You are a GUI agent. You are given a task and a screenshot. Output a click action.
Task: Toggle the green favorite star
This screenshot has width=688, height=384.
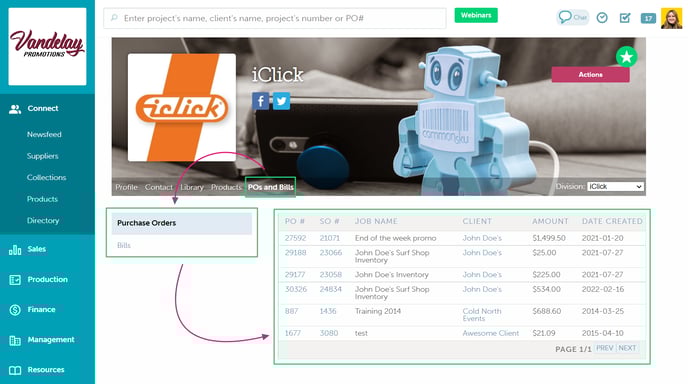pyautogui.click(x=627, y=57)
